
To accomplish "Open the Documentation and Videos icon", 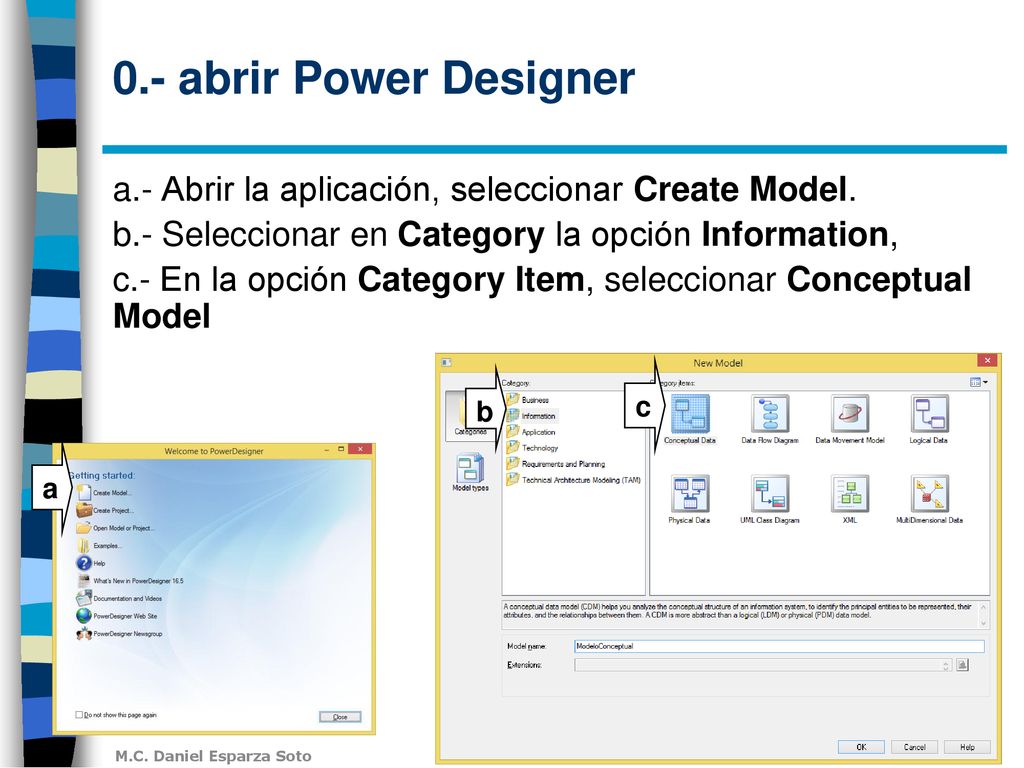I will point(84,598).
